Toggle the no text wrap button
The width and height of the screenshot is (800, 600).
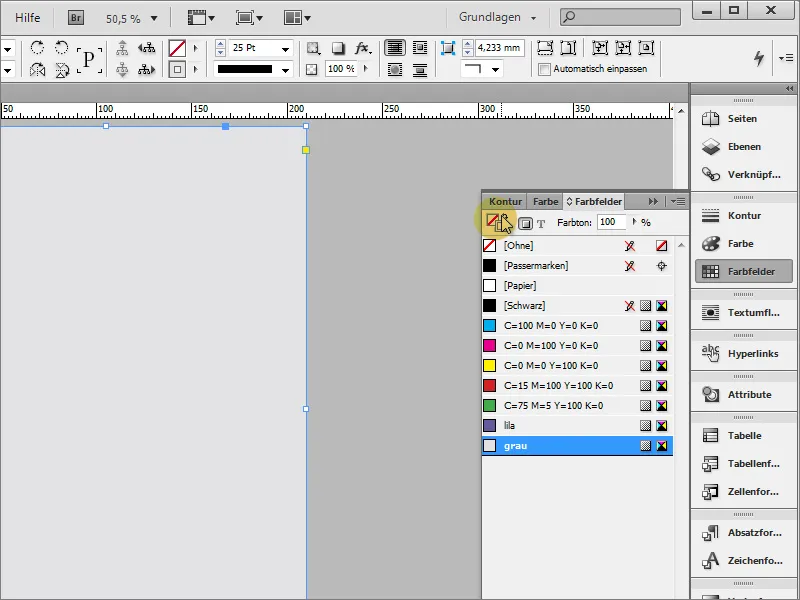[394, 48]
